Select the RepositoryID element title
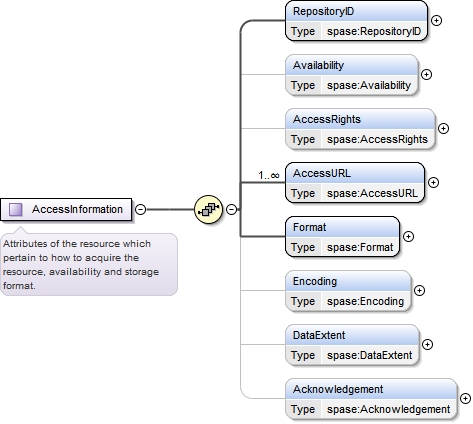The image size is (473, 424). [323, 11]
